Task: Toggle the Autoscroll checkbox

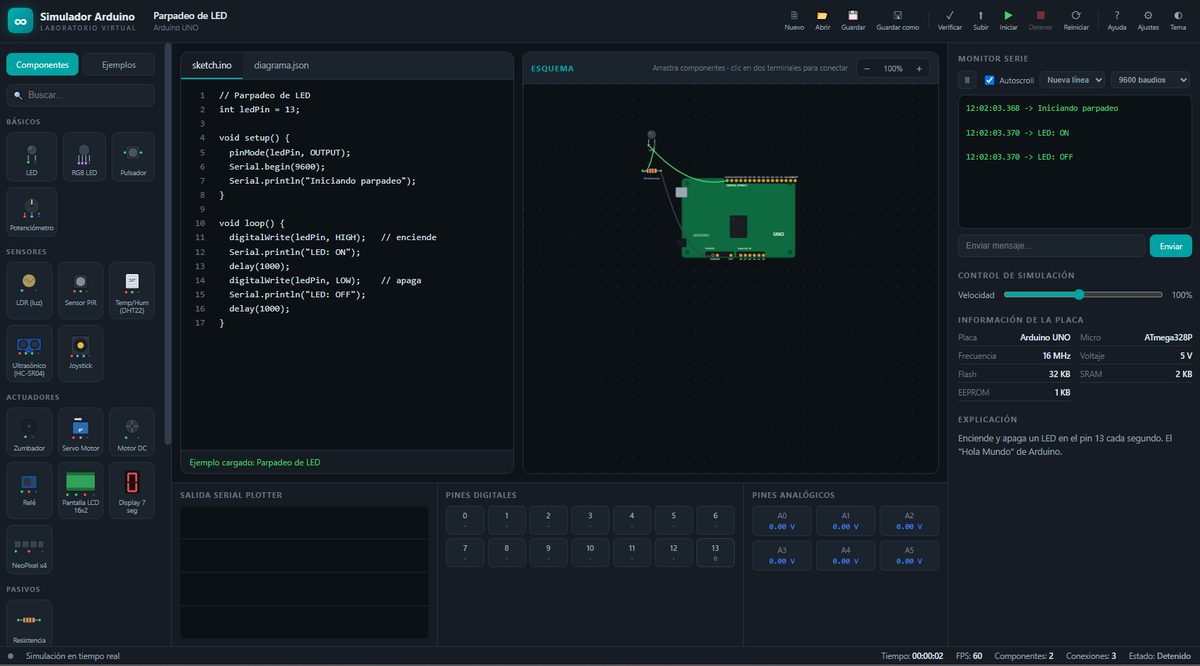Action: click(990, 80)
